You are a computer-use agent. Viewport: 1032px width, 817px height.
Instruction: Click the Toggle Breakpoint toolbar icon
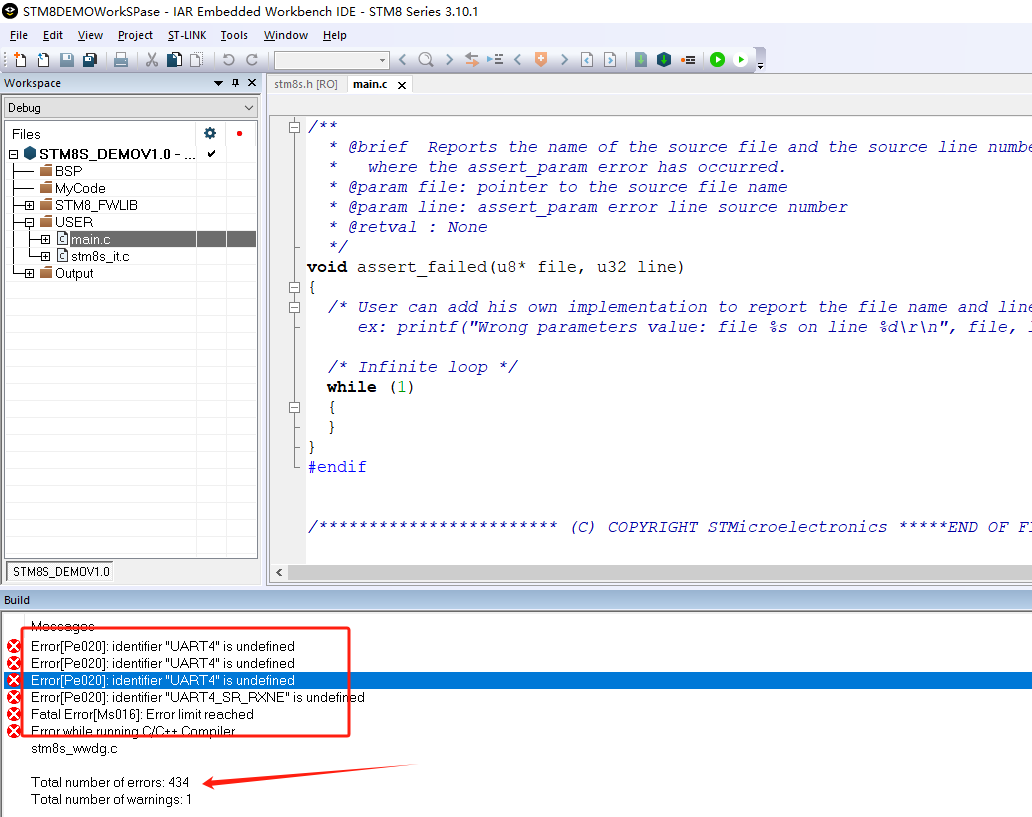coord(688,60)
